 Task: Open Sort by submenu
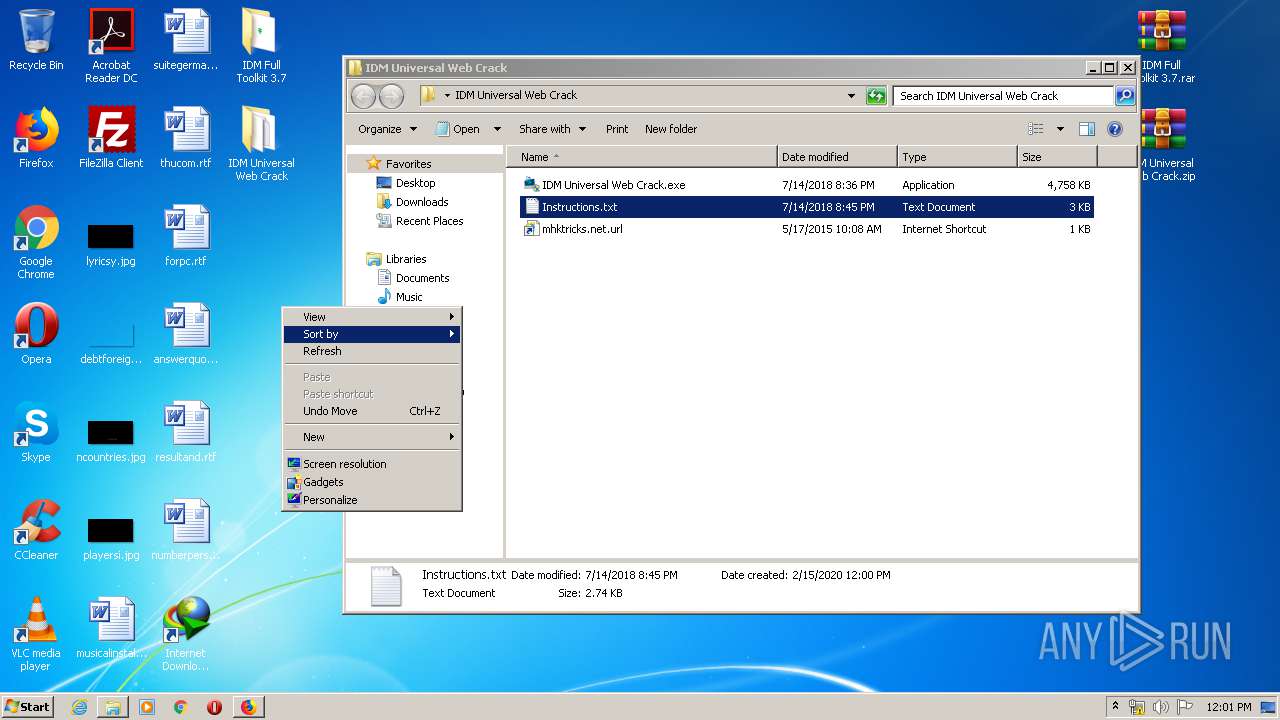coord(372,334)
